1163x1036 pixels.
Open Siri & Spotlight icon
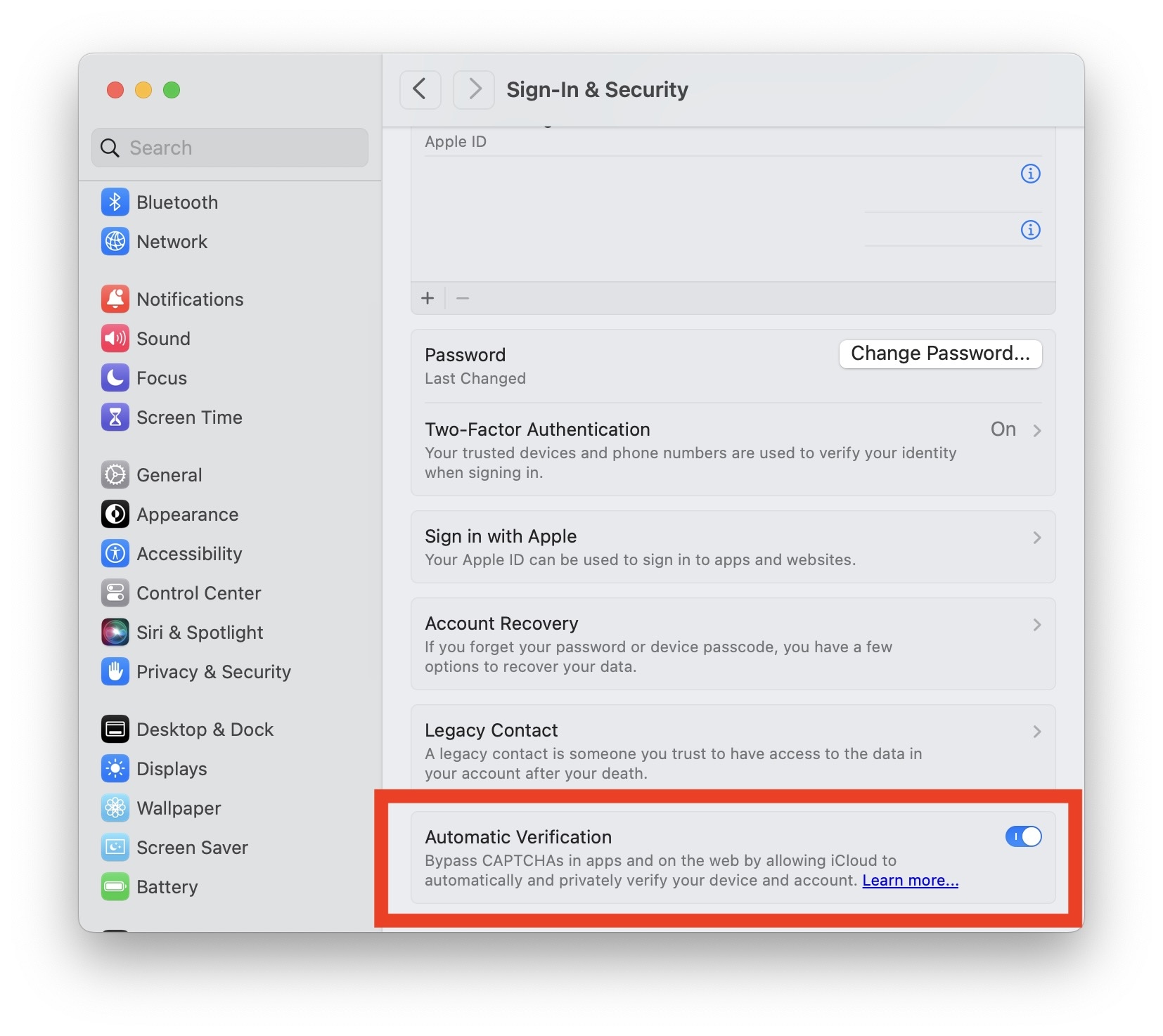[x=115, y=633]
